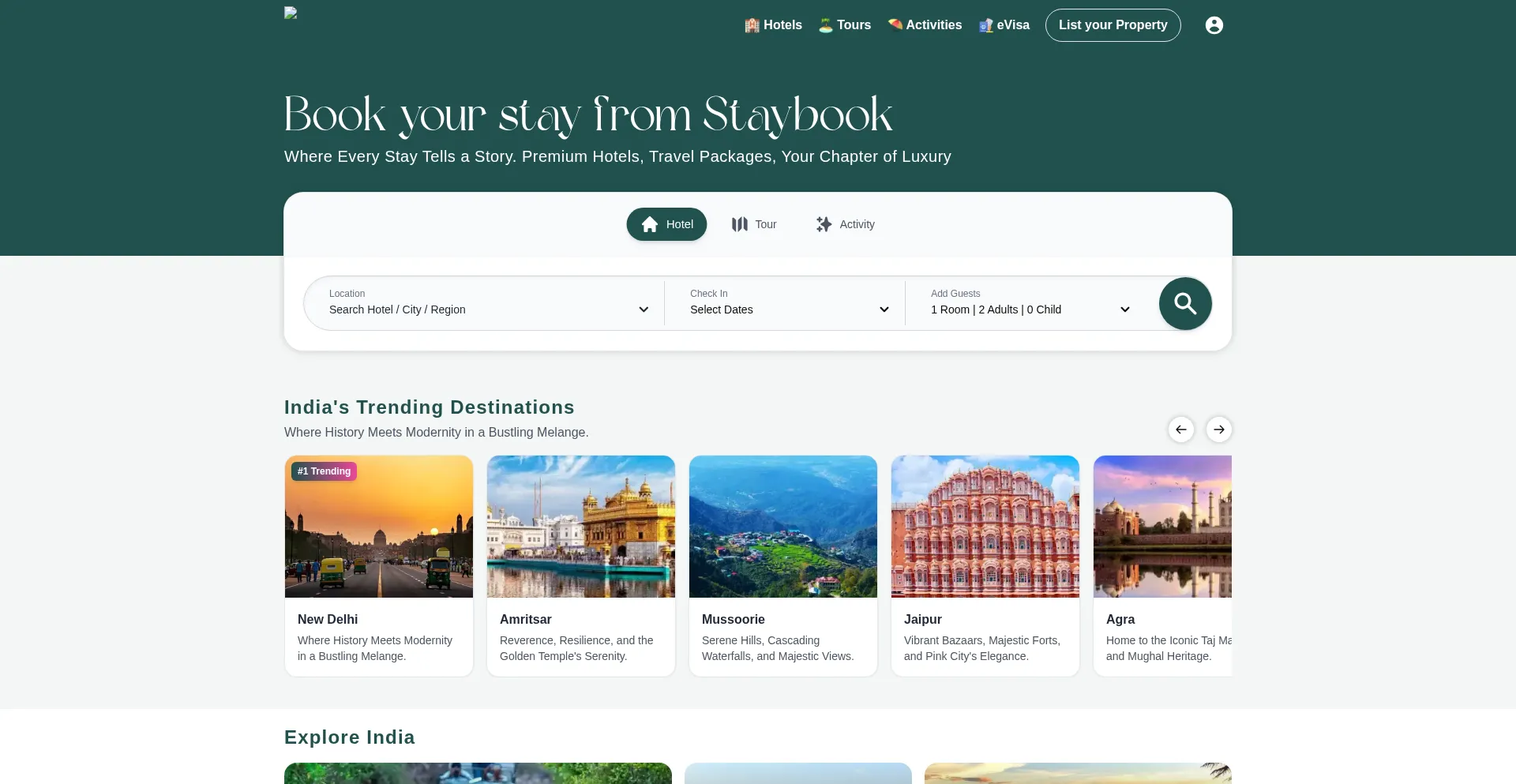Image resolution: width=1516 pixels, height=784 pixels.
Task: Click the Staybook logo image in header
Action: point(291,13)
